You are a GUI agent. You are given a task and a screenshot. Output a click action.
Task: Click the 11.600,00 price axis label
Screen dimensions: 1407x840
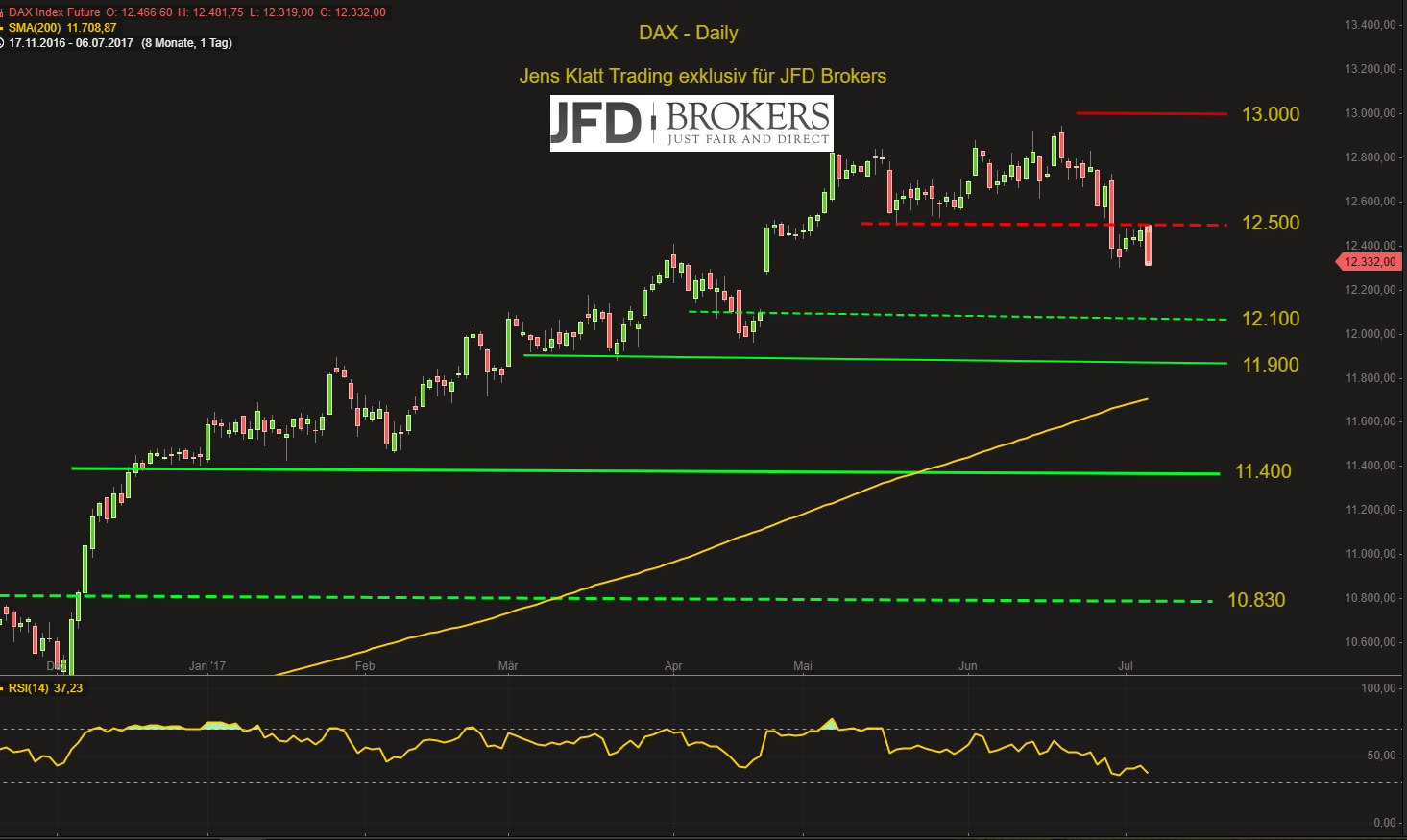[1371, 421]
